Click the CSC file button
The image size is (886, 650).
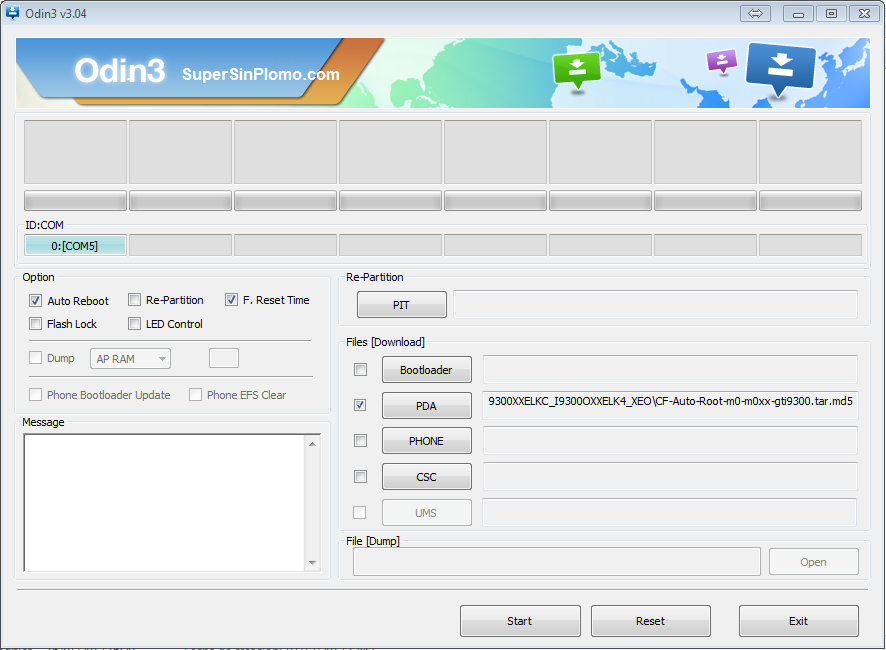[427, 476]
